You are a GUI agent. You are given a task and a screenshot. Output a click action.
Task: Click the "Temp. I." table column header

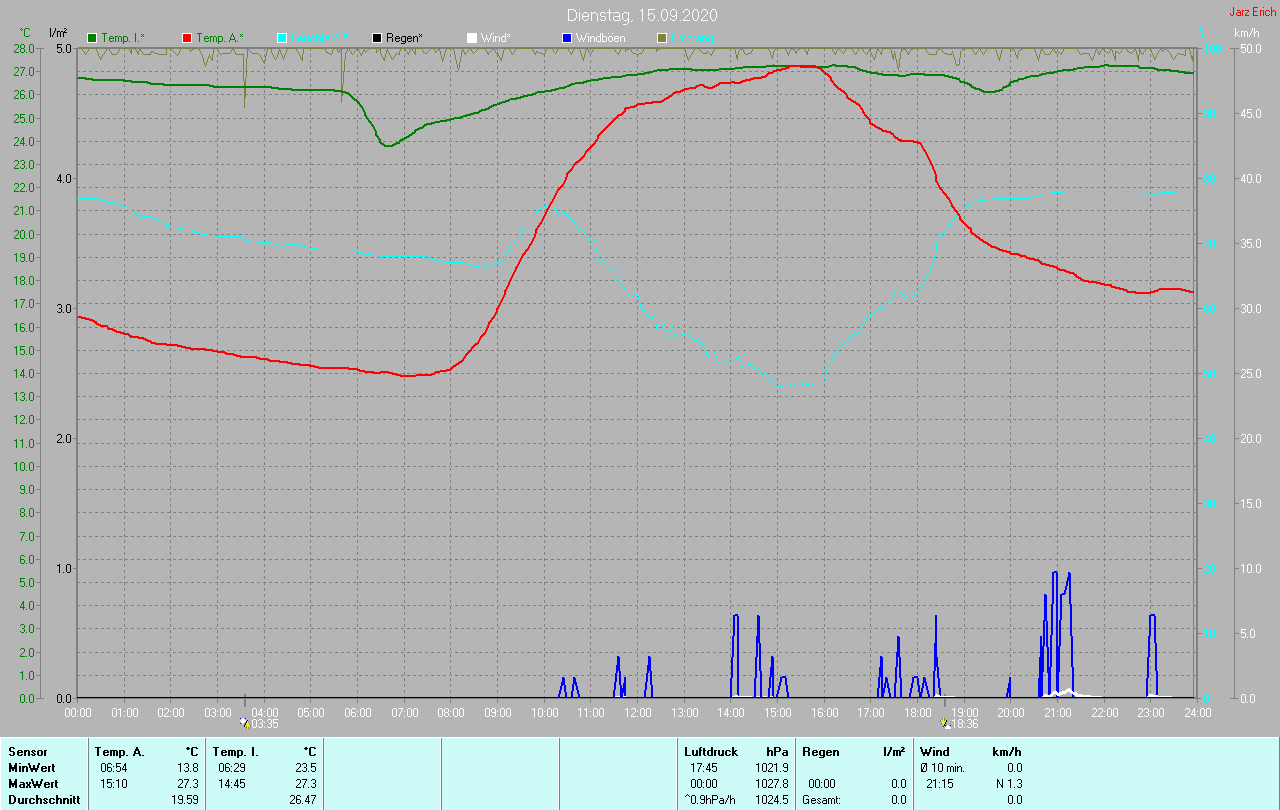point(236,752)
